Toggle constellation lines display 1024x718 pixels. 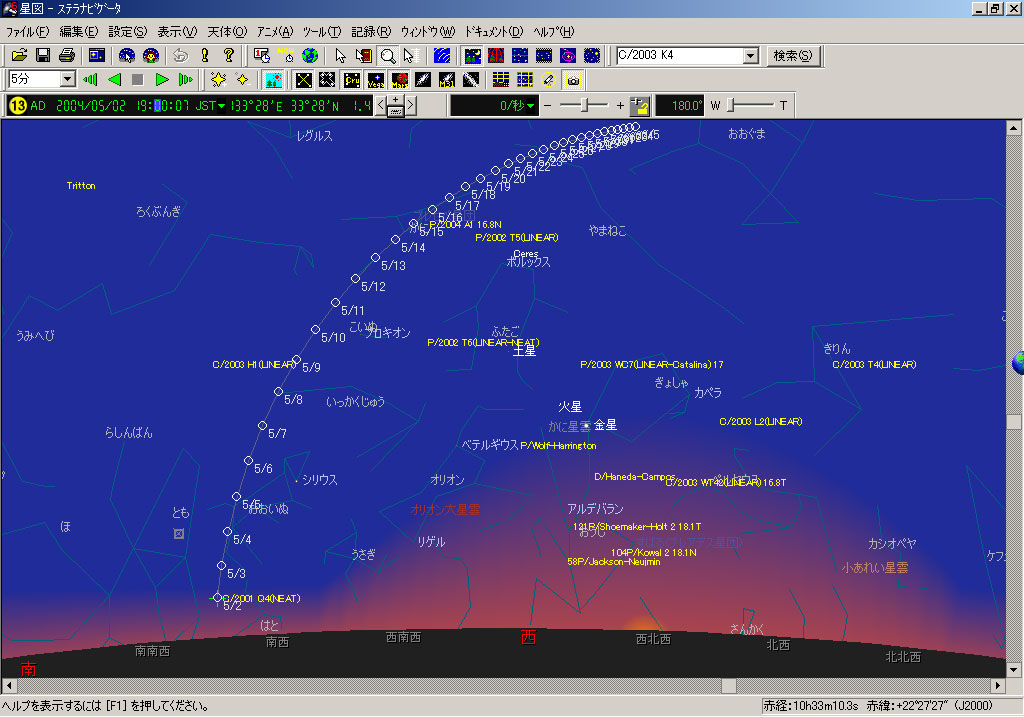point(304,80)
